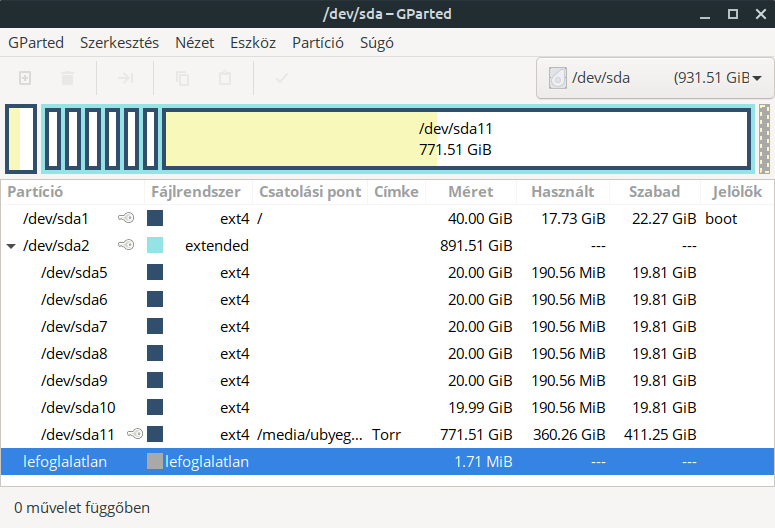Click the dark blue swatch in /dev/sda8 row

pos(155,353)
